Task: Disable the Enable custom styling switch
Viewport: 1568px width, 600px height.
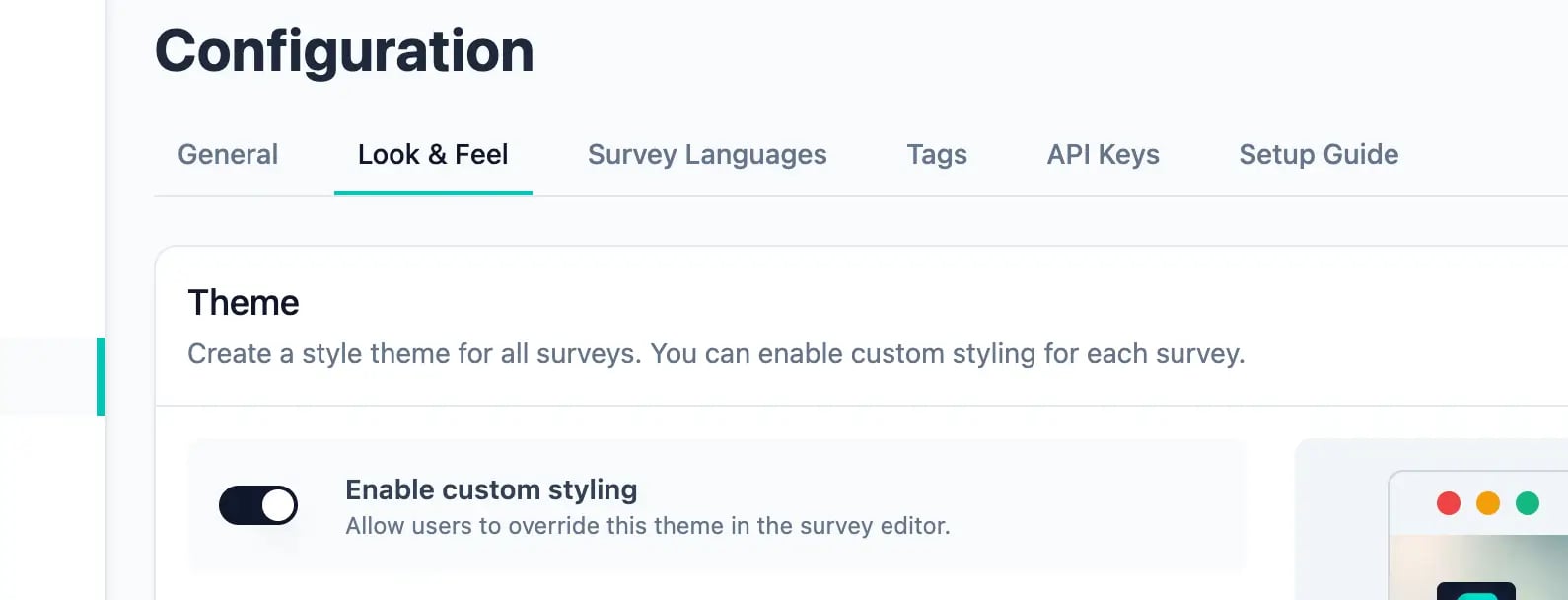Action: [x=258, y=505]
